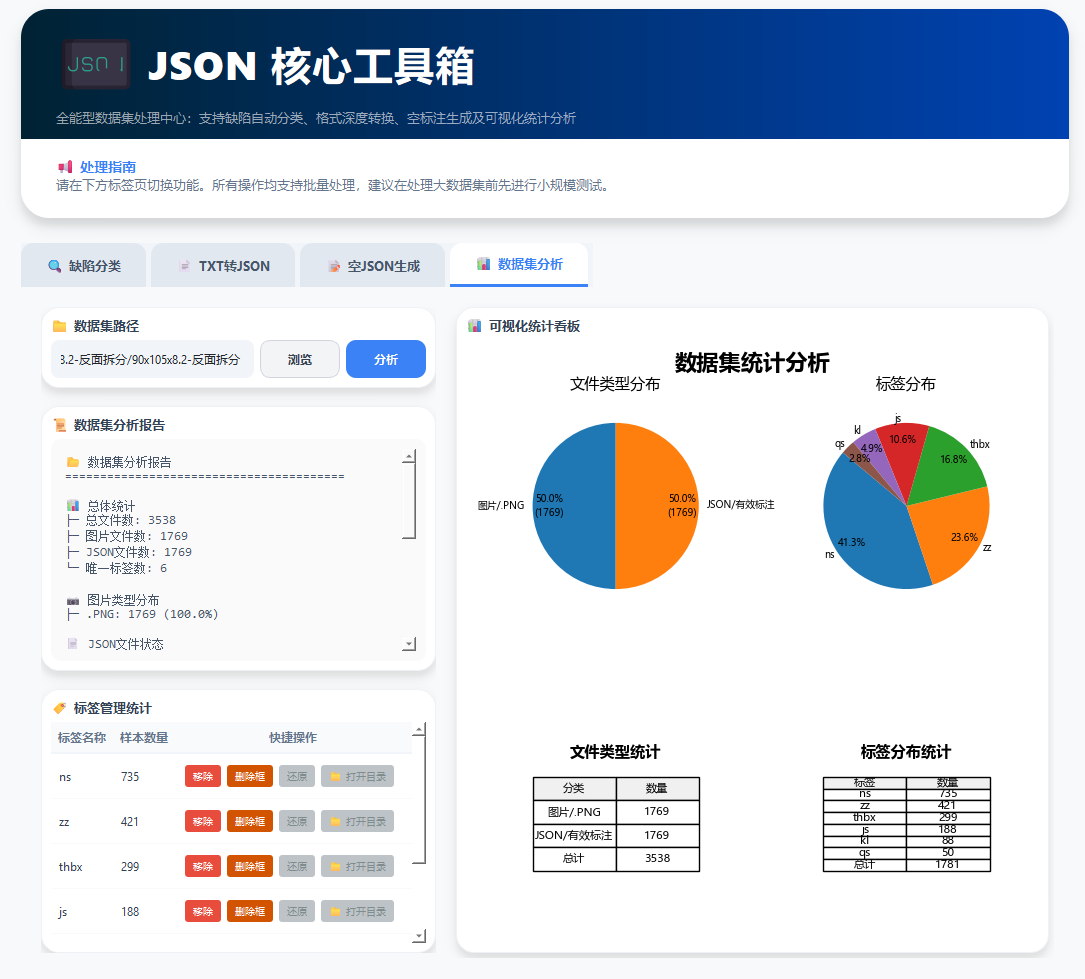Screen dimensions: 1085x979
Task: Click 唯一标签数: 6 line in report
Action: coord(117,568)
